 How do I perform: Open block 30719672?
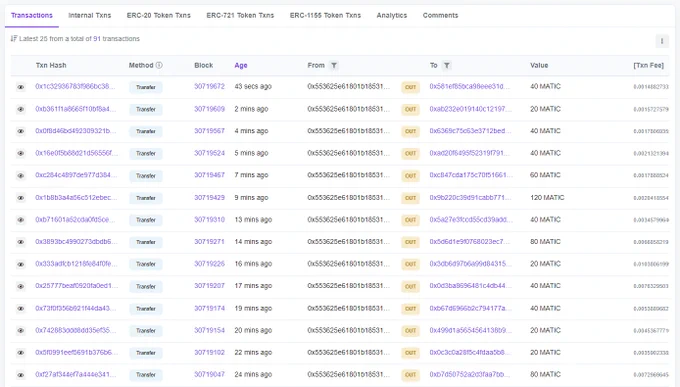(x=209, y=86)
